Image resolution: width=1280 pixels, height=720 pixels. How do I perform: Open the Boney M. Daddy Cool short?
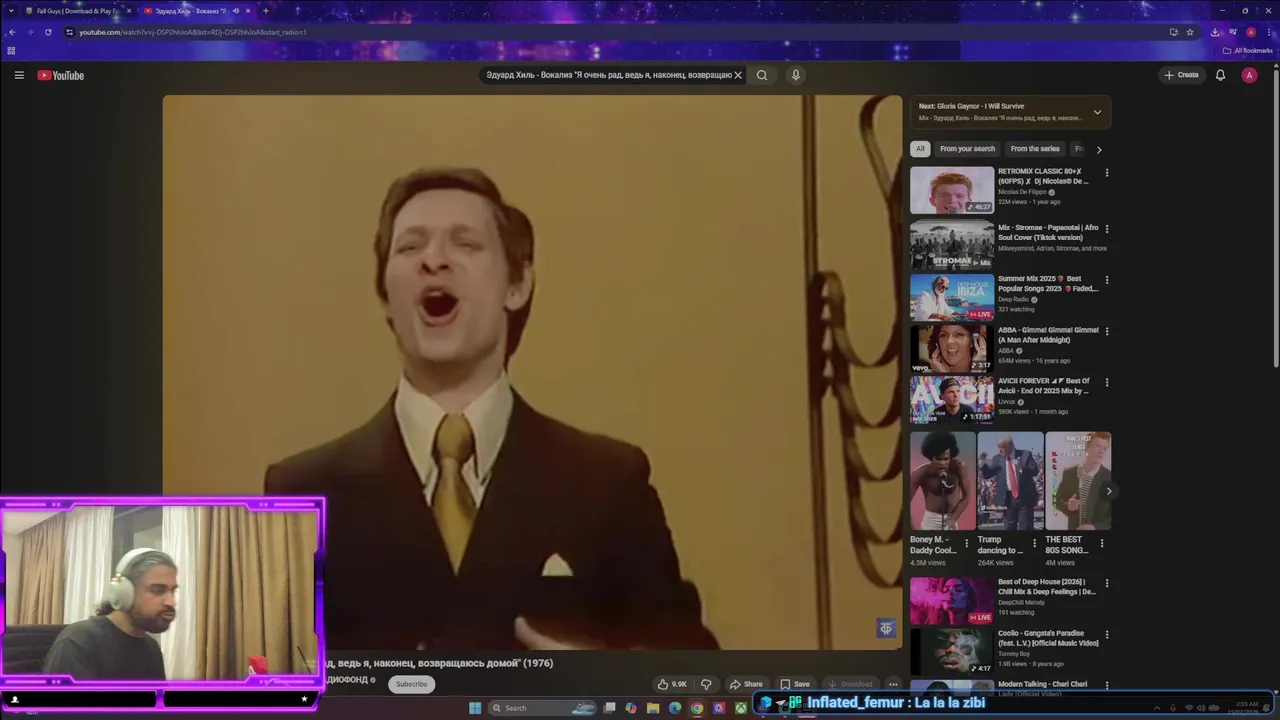pyautogui.click(x=942, y=481)
